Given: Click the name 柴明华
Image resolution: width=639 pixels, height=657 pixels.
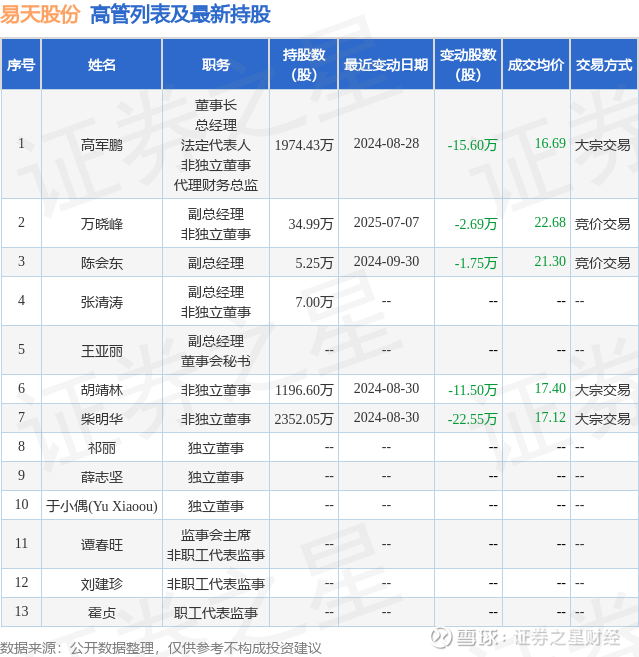Looking at the screenshot, I should tap(101, 419).
